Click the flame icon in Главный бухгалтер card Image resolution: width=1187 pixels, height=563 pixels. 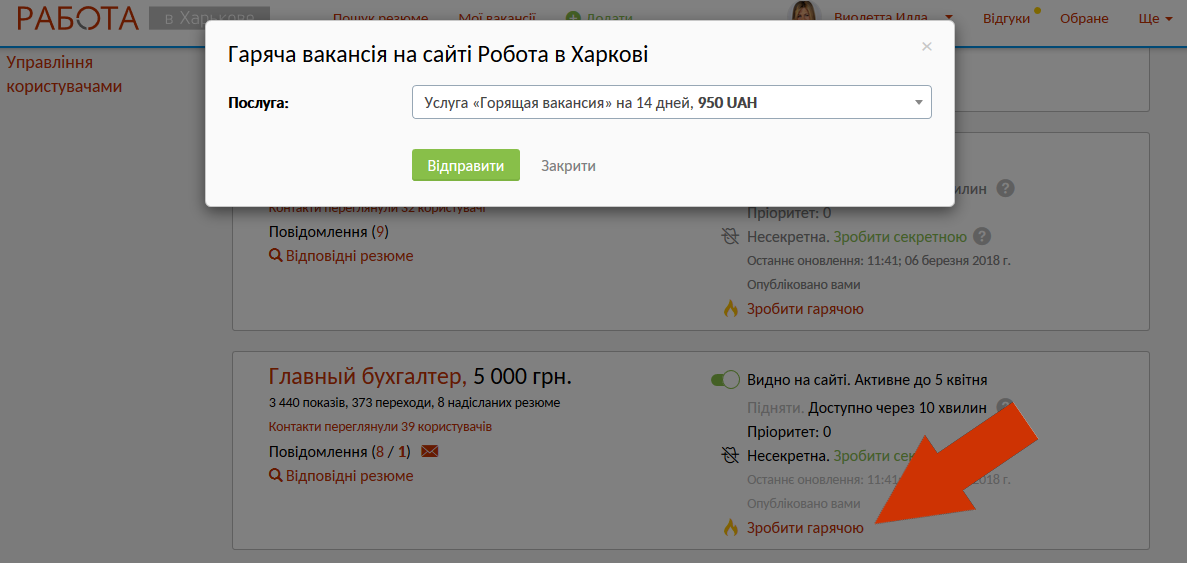730,527
